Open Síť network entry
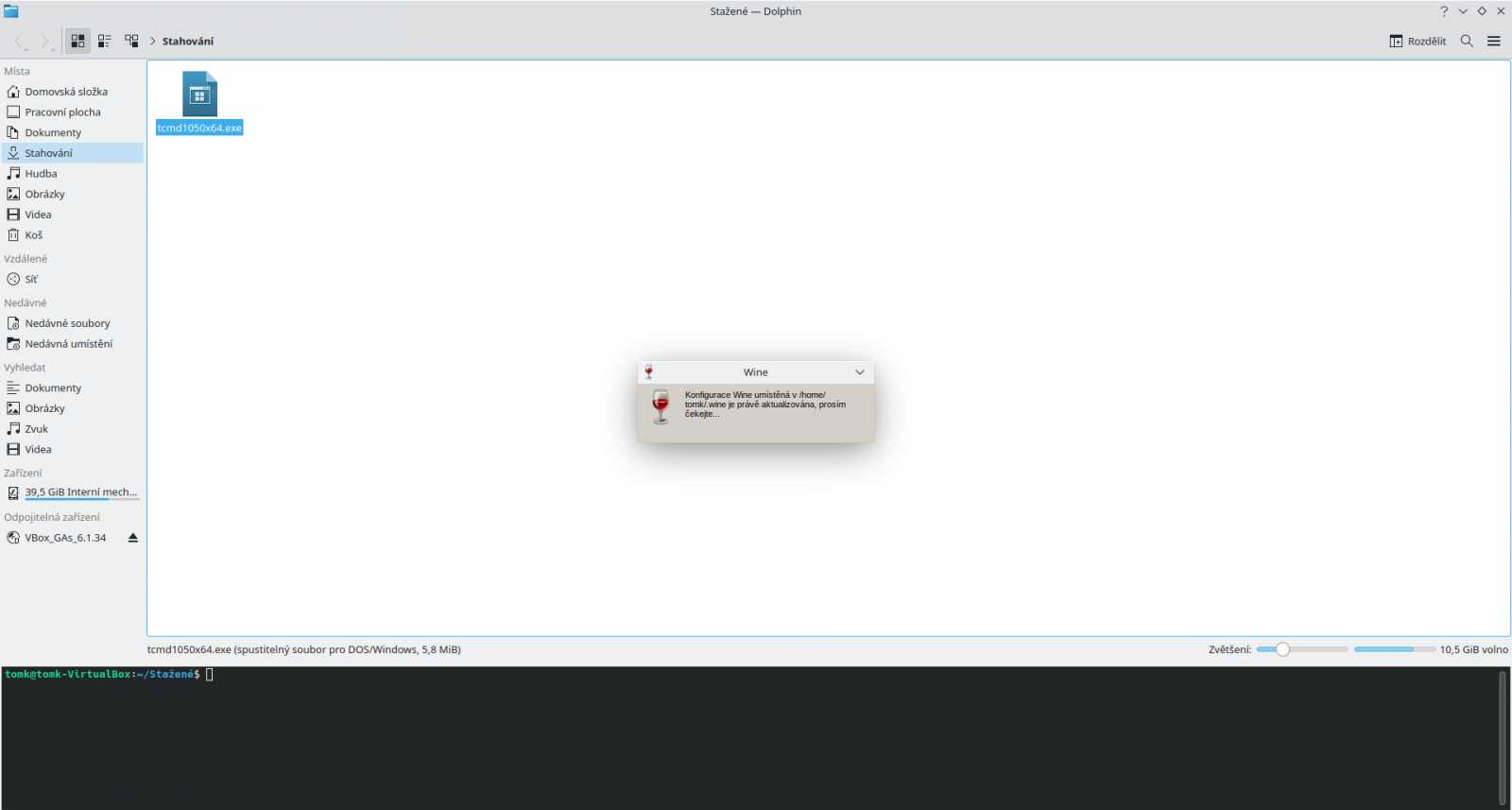 click(72, 279)
